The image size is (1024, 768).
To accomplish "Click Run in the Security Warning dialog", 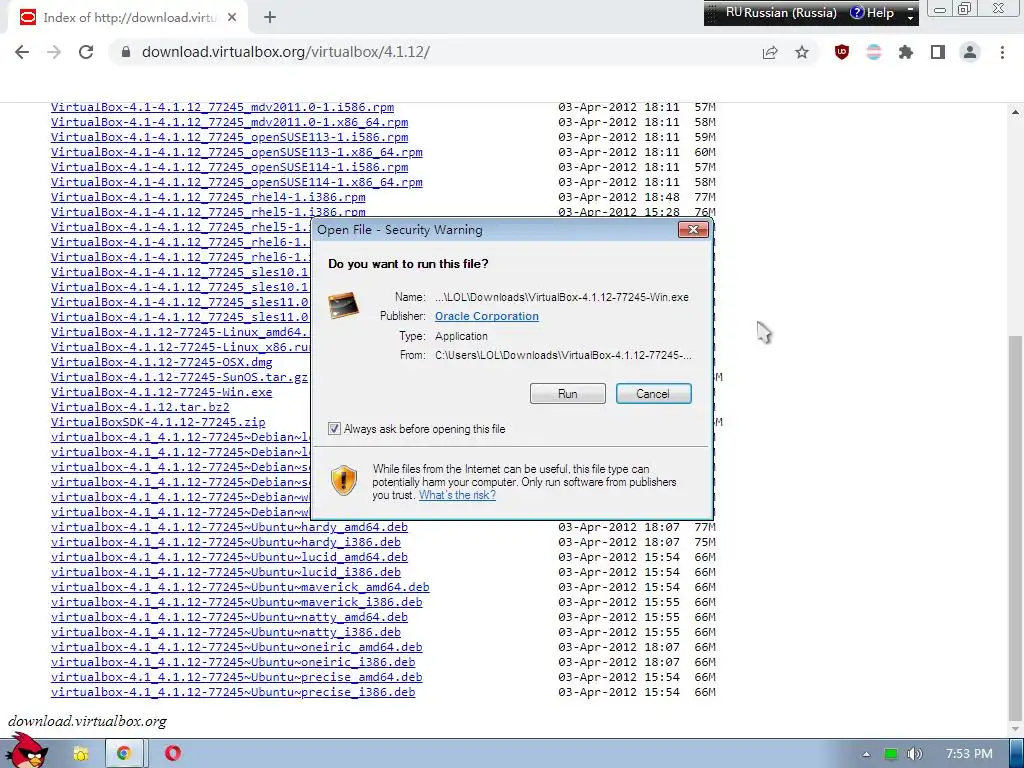I will (568, 394).
